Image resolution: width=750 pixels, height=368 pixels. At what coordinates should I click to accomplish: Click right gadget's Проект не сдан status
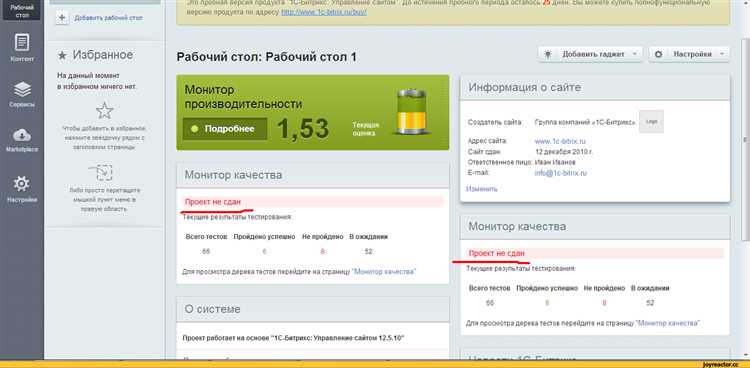[496, 254]
